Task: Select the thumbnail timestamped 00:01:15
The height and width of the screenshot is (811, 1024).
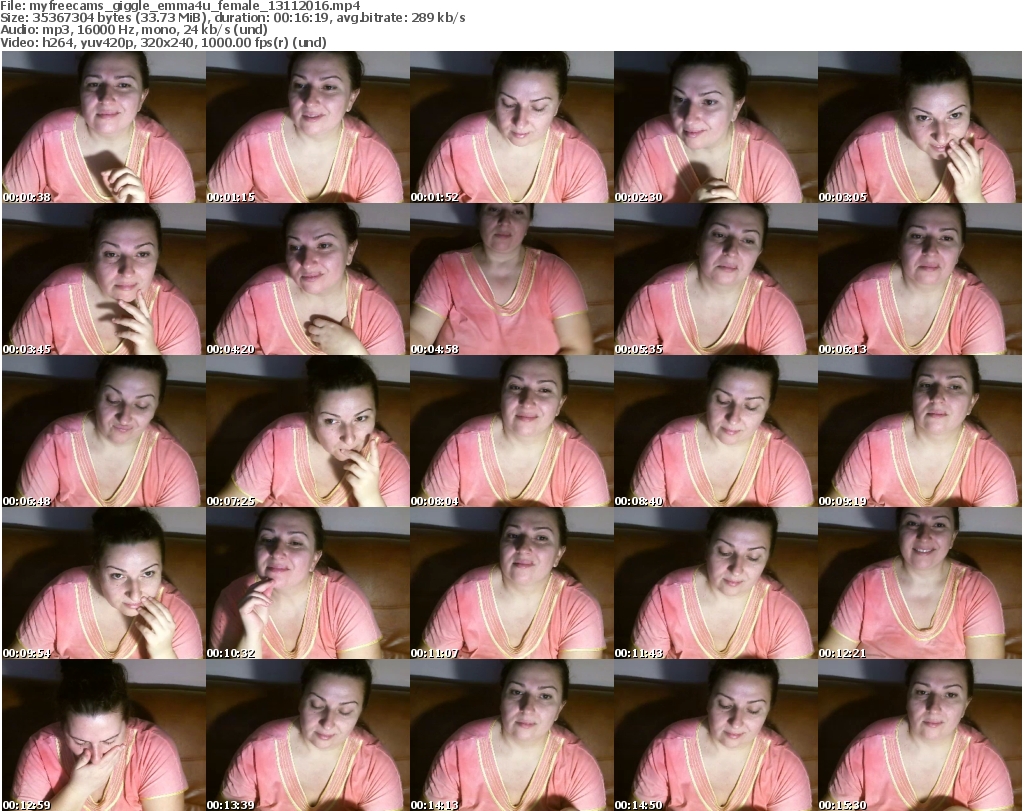Action: click(x=308, y=127)
